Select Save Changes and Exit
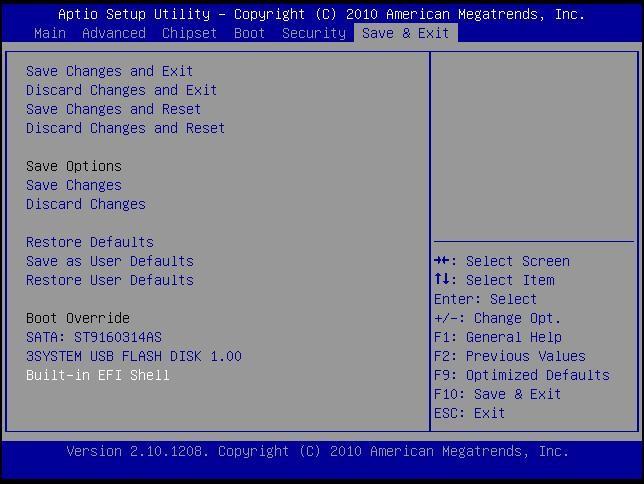644x484 pixels. (109, 71)
